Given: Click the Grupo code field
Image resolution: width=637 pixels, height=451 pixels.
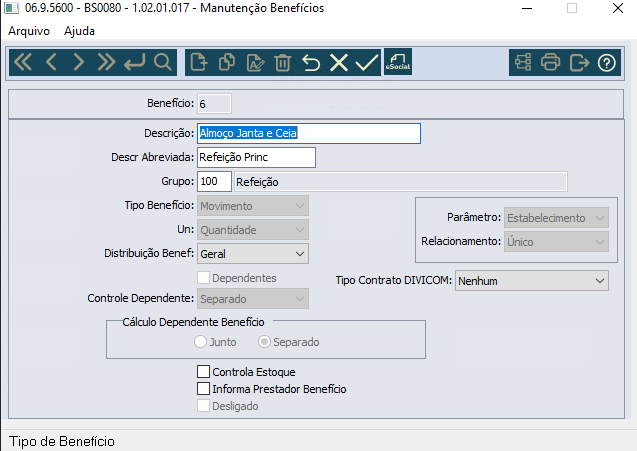Looking at the screenshot, I should 214,181.
